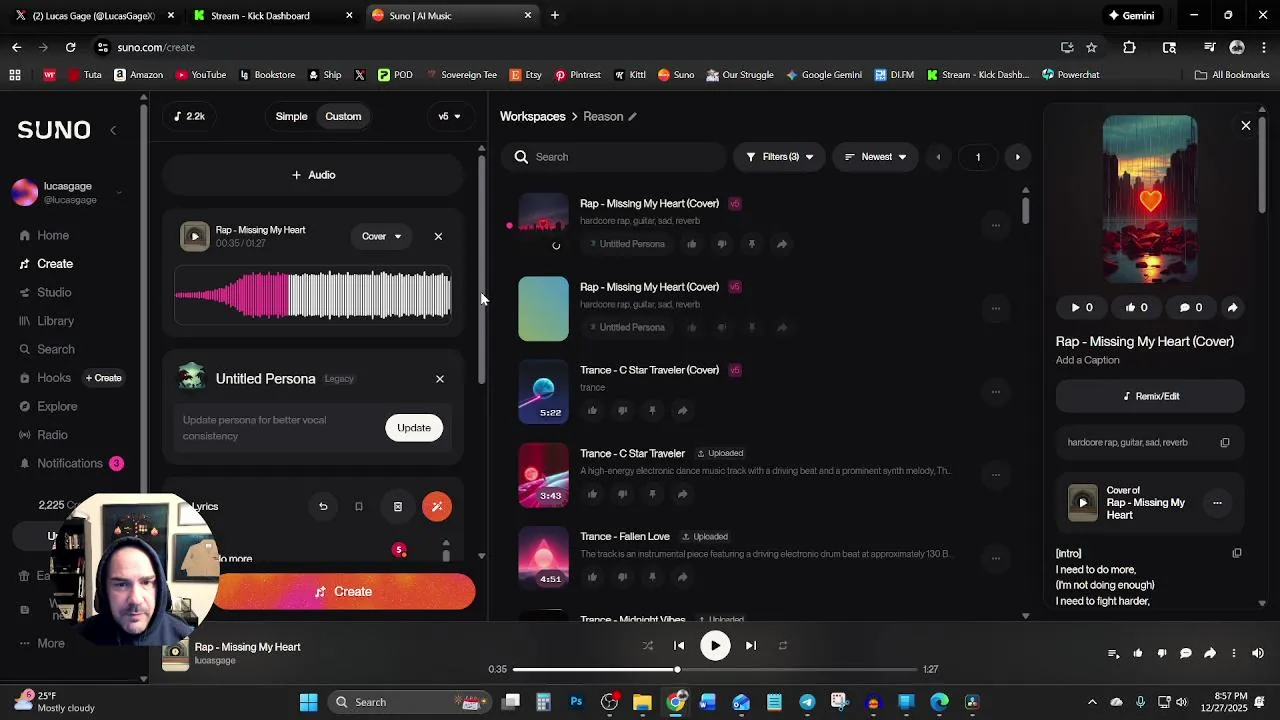This screenshot has height=720, width=1280.
Task: Copy the lyrics in details panel
Action: tap(1237, 553)
